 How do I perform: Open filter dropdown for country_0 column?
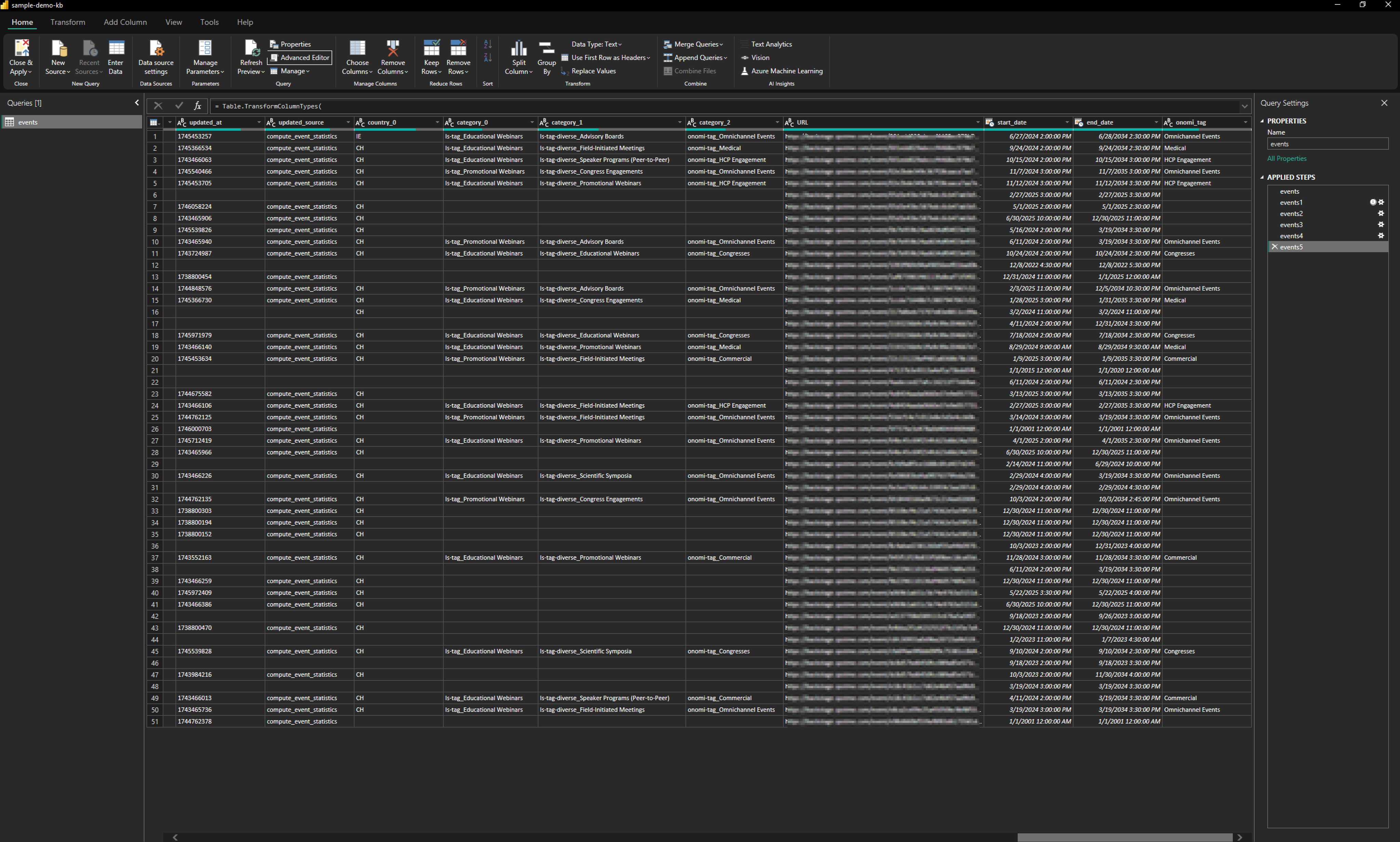coord(437,123)
